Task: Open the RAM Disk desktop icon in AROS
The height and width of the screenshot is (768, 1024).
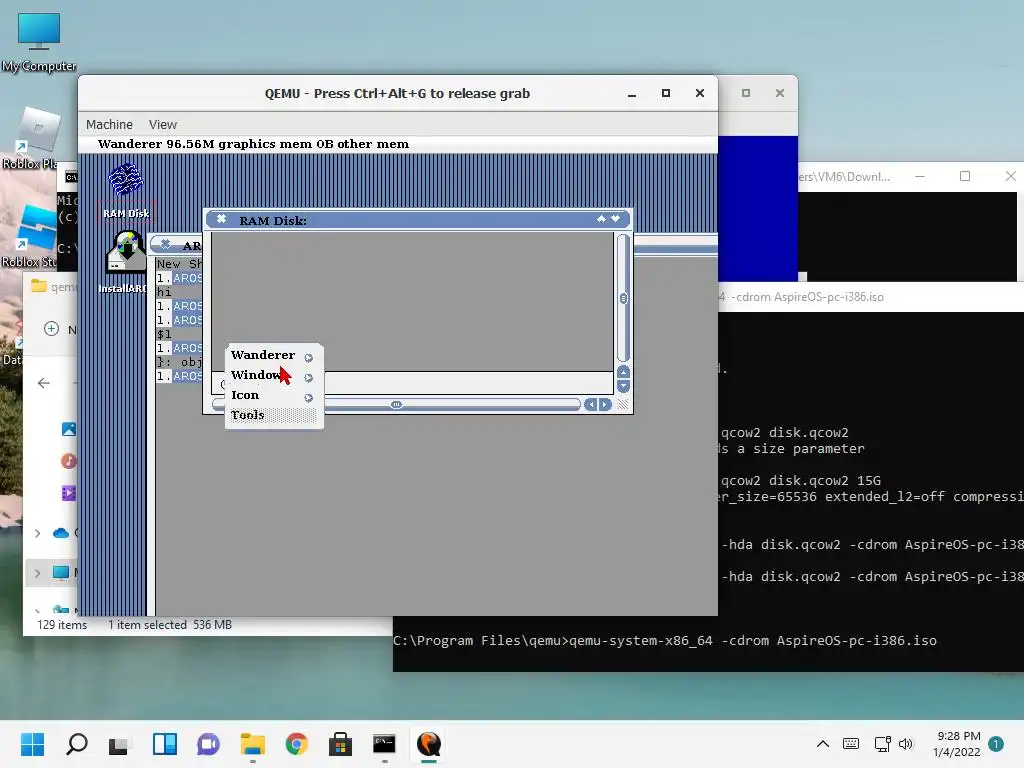Action: coord(125,180)
